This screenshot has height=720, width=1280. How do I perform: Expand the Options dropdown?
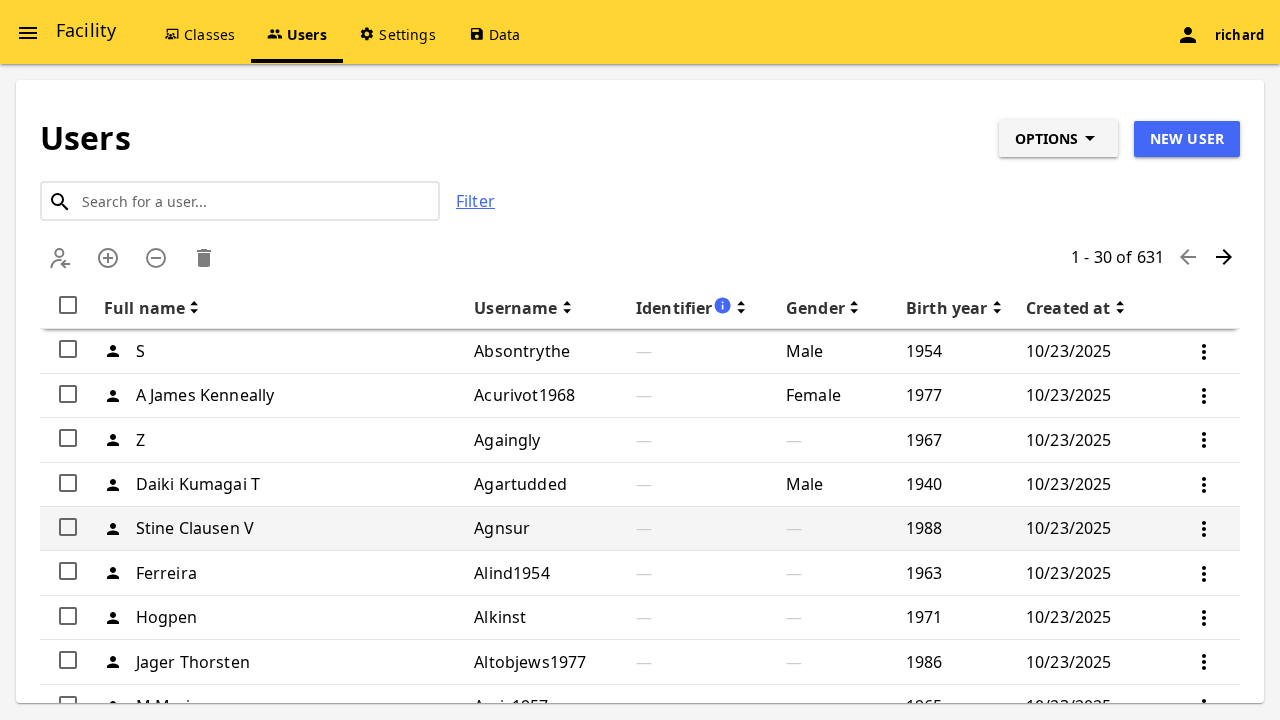(1058, 139)
